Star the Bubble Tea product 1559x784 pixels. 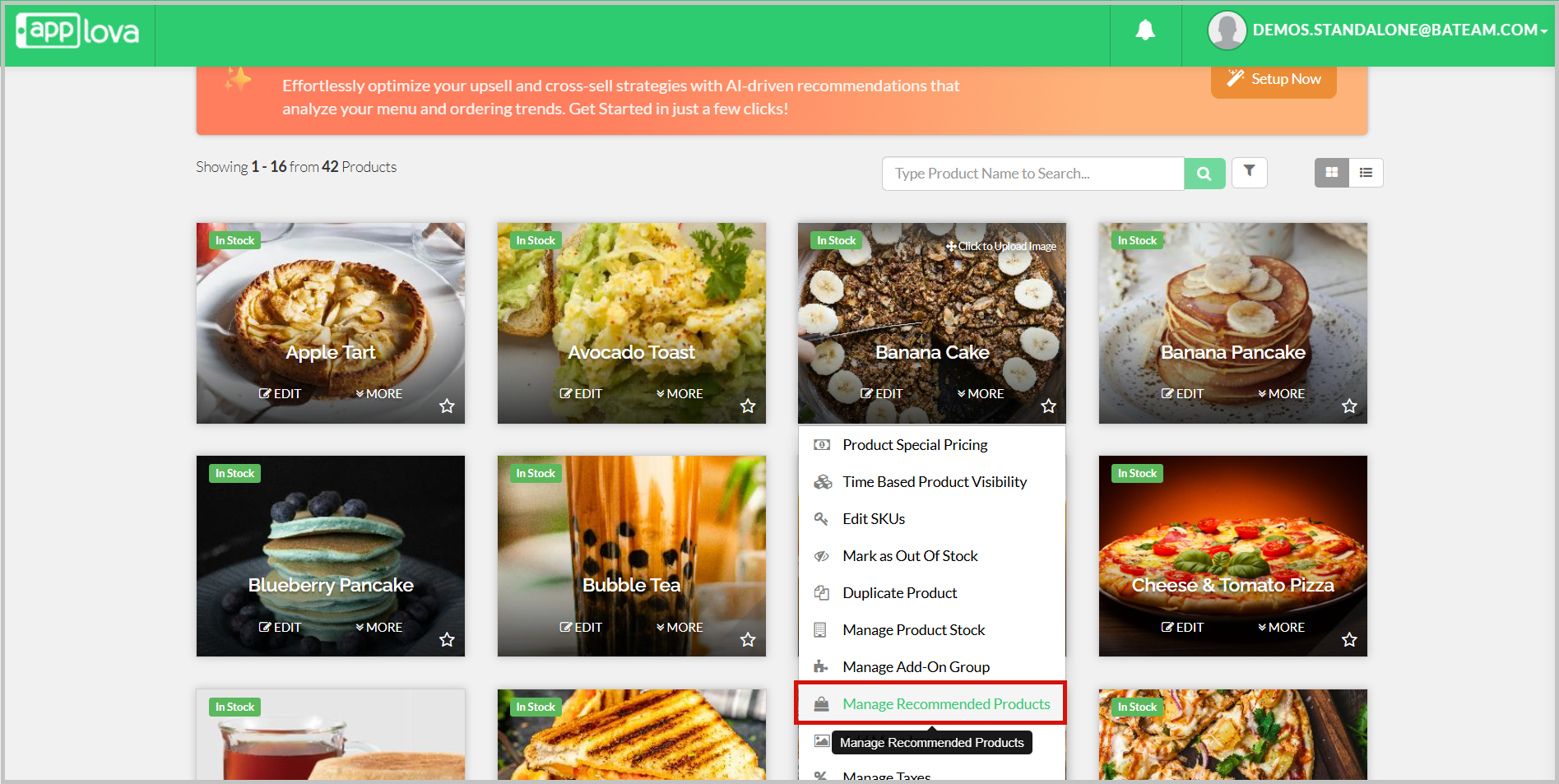748,639
